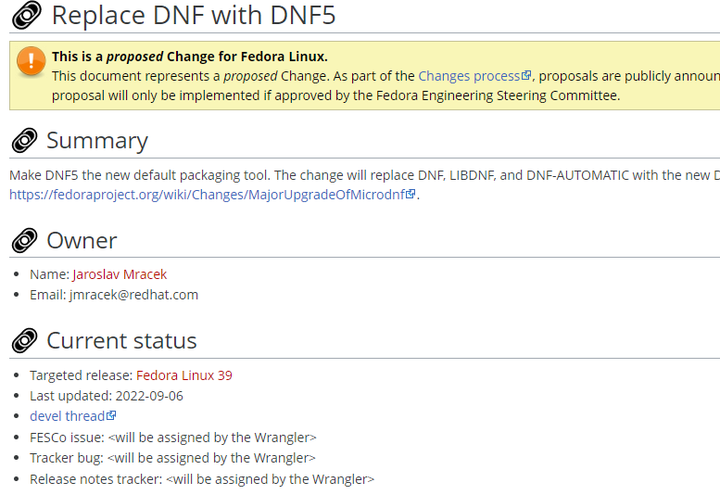Click the bold "proposed Change for Fedora Linux" notice

coord(190,56)
